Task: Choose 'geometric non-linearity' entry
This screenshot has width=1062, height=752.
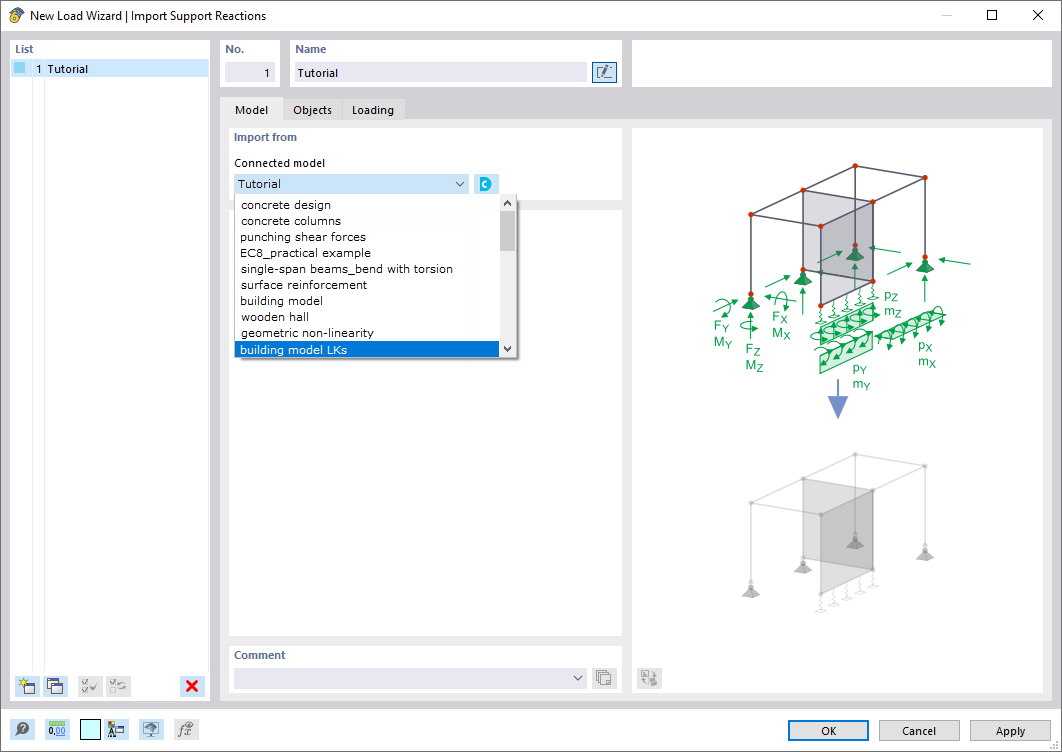Action: [366, 333]
